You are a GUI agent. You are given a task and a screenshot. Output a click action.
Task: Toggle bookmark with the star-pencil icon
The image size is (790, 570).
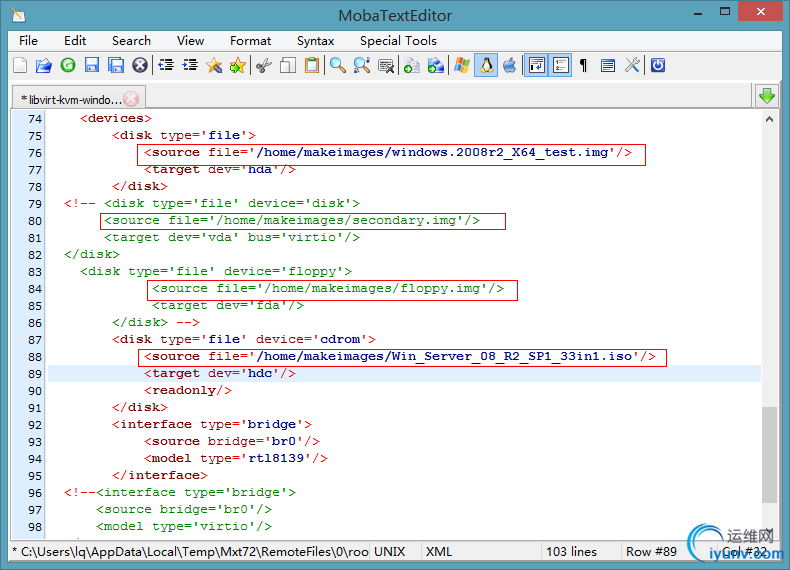pyautogui.click(x=214, y=66)
